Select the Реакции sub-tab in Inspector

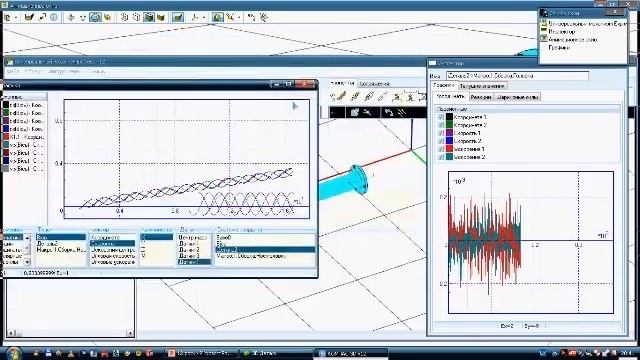click(481, 97)
